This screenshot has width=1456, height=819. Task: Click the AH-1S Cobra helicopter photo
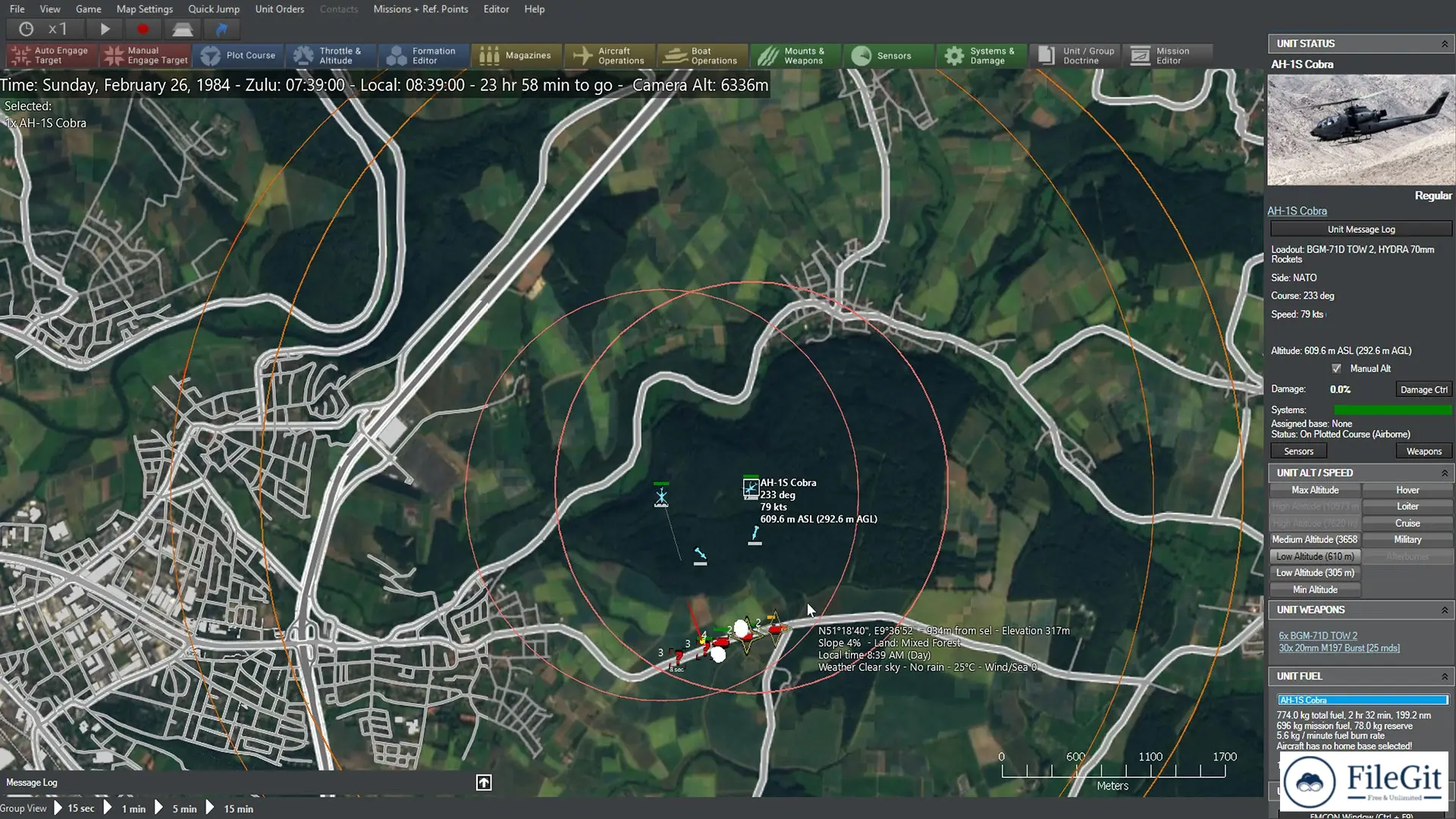1361,130
